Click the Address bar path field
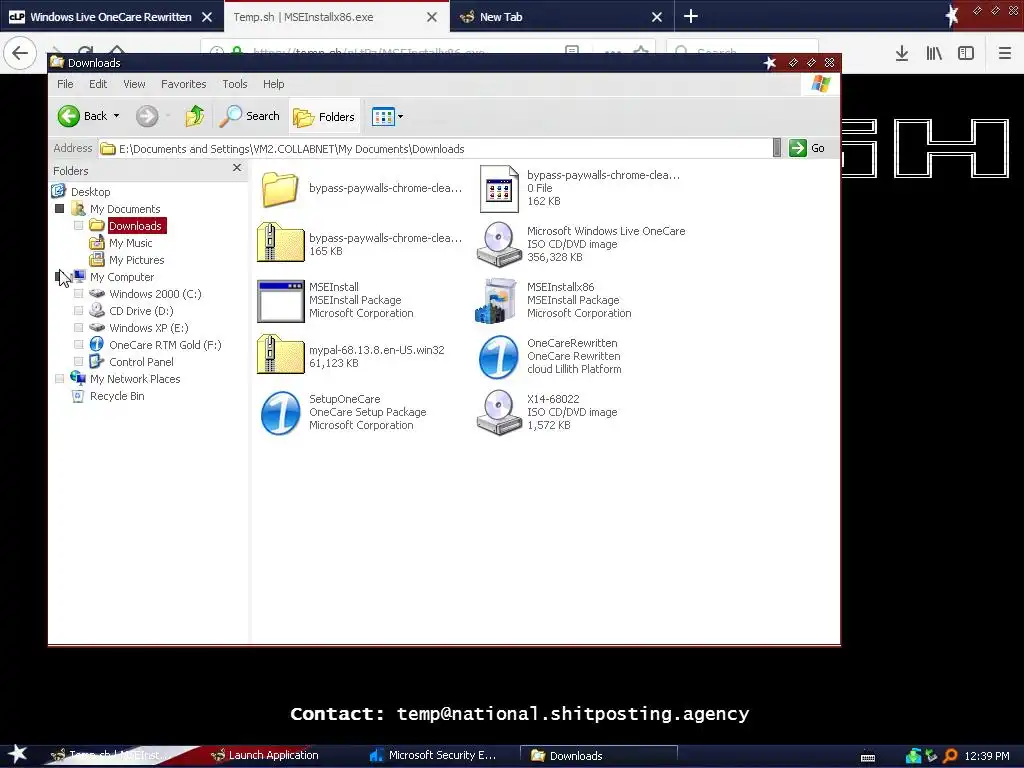 tap(436, 149)
